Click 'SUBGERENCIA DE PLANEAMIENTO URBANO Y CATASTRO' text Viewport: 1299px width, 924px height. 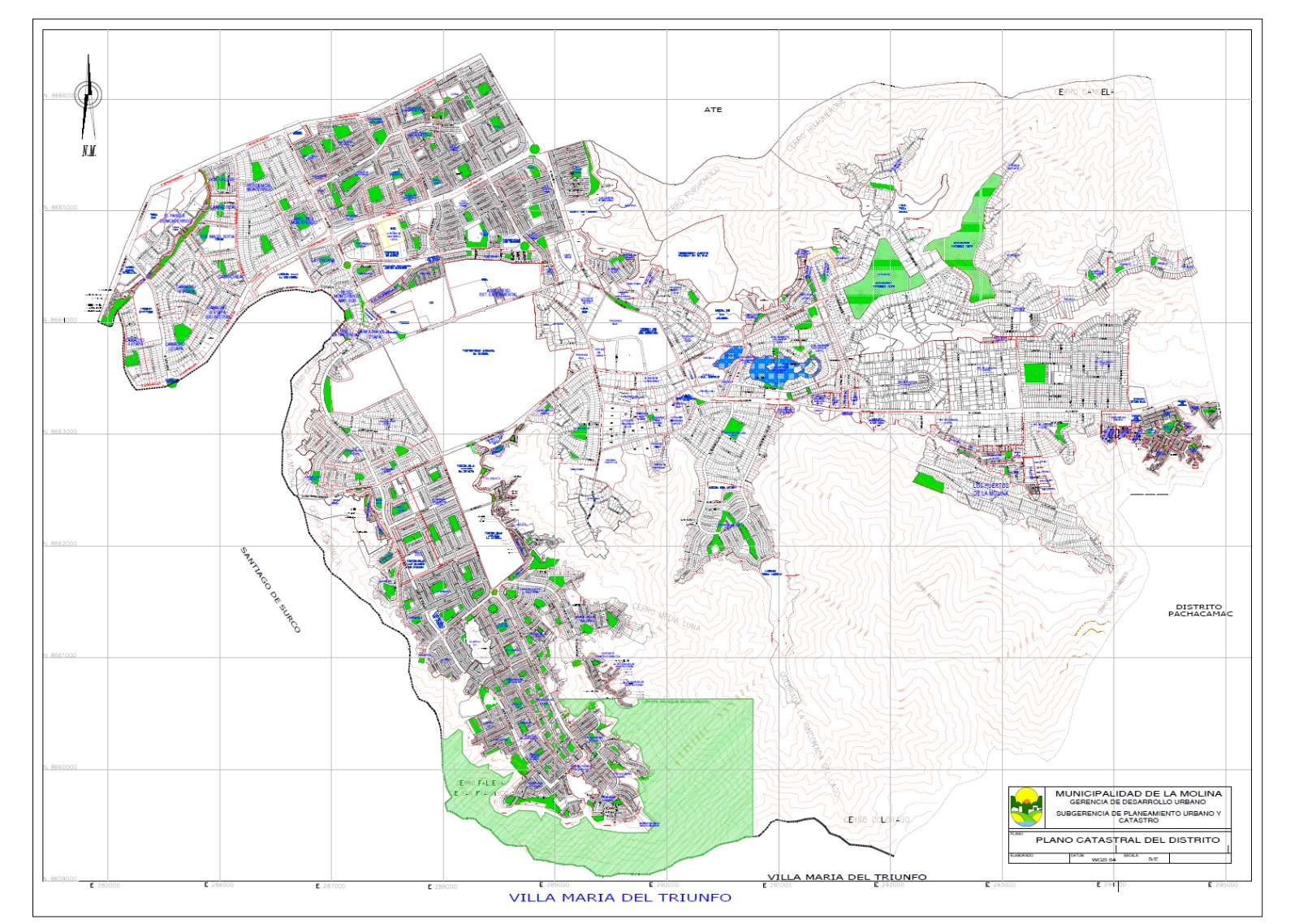[1138, 816]
